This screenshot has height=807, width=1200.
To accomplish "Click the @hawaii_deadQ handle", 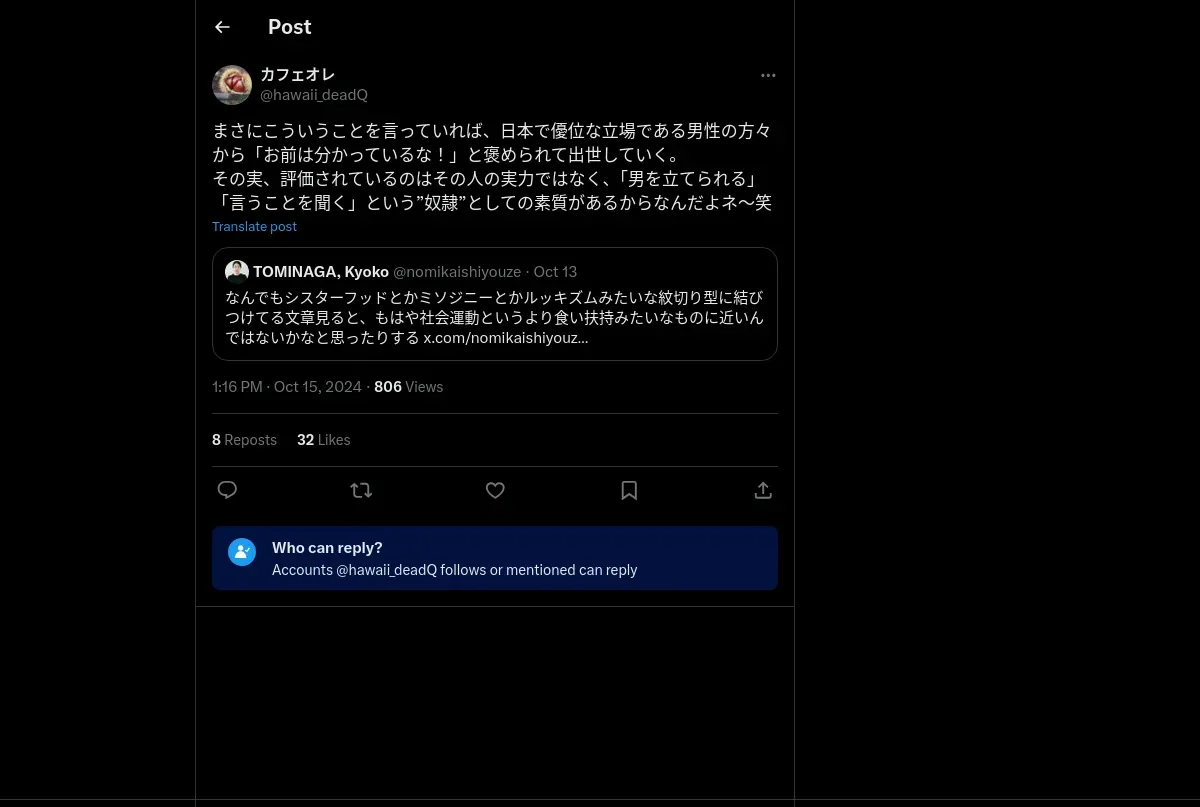I will pyautogui.click(x=314, y=95).
